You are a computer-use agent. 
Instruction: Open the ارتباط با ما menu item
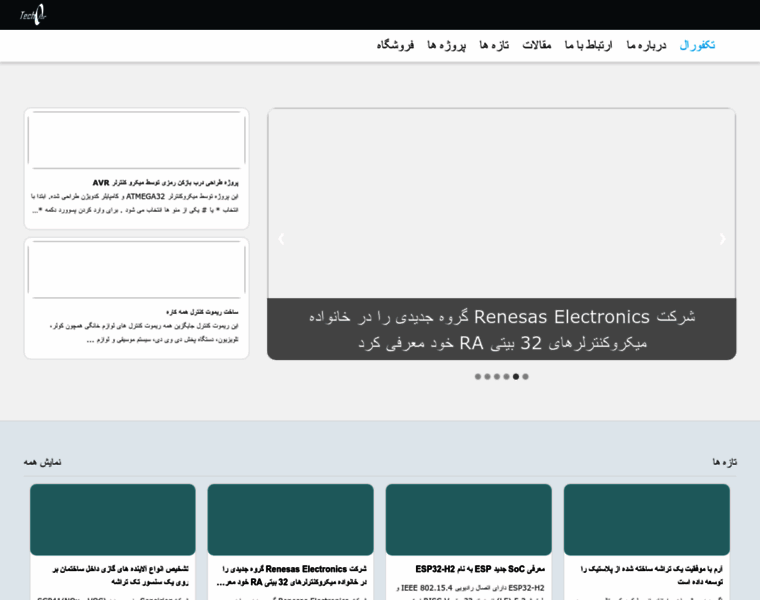coord(588,45)
